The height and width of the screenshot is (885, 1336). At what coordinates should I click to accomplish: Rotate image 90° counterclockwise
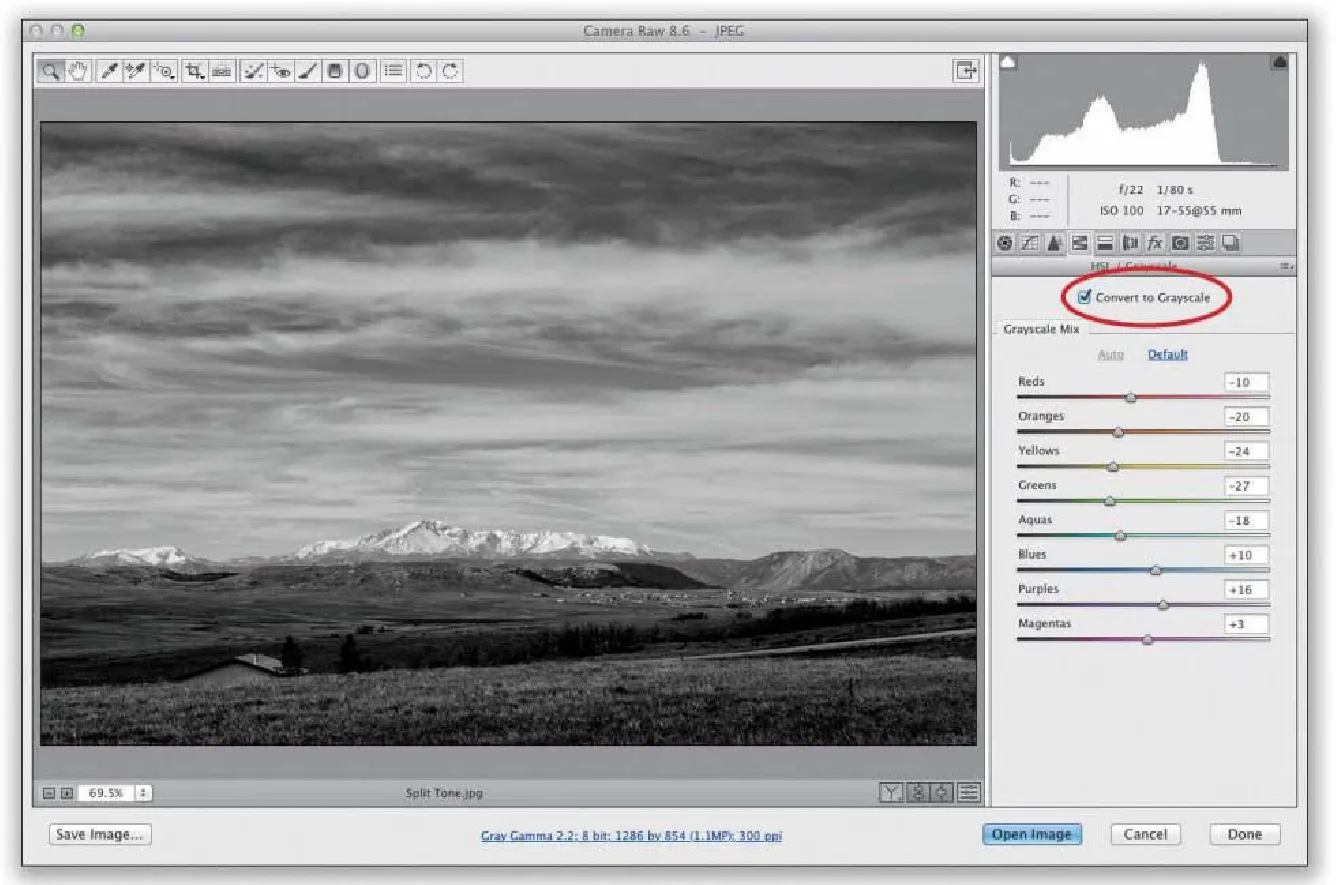click(424, 70)
